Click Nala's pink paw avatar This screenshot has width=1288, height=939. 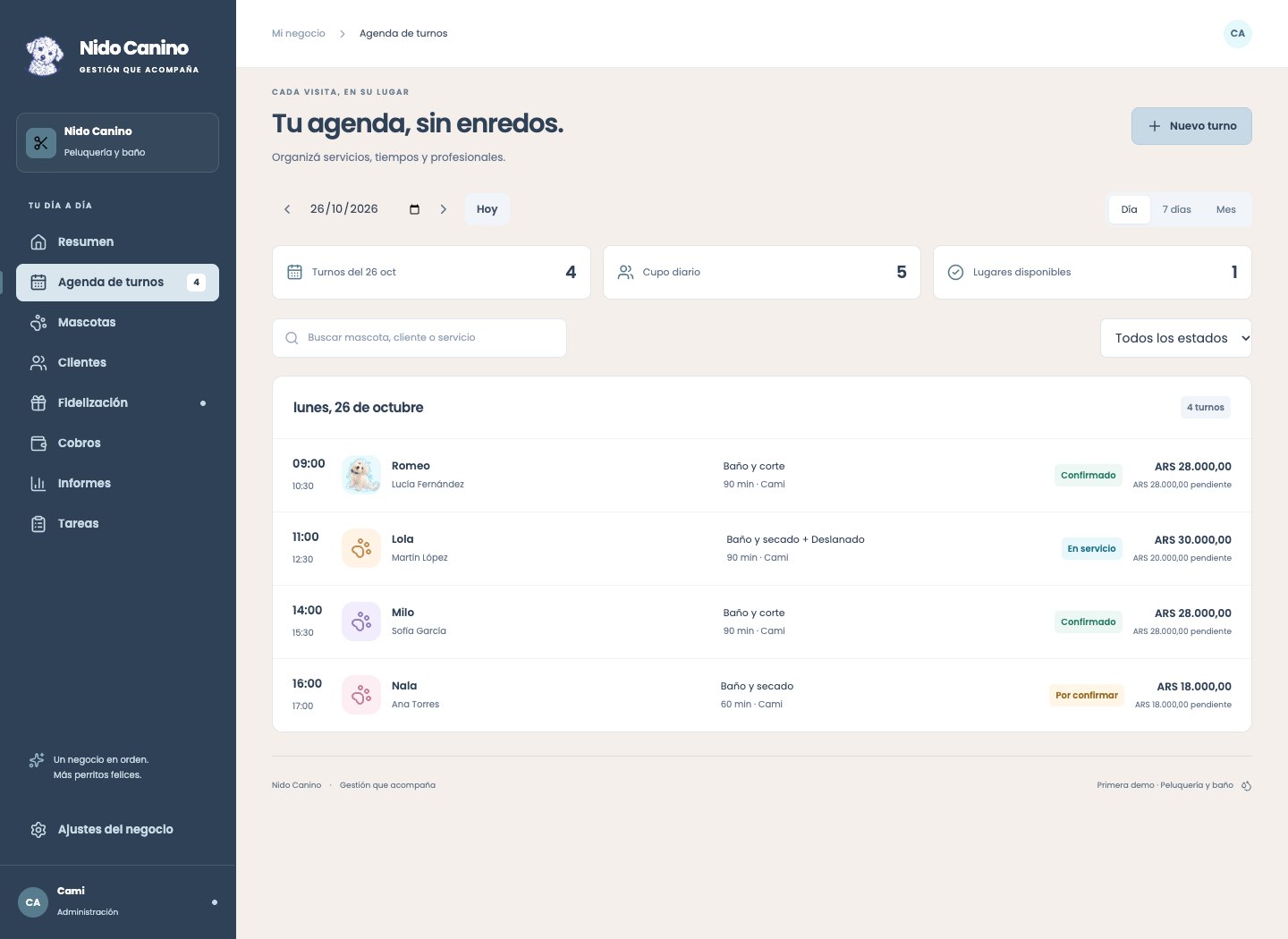tap(361, 695)
